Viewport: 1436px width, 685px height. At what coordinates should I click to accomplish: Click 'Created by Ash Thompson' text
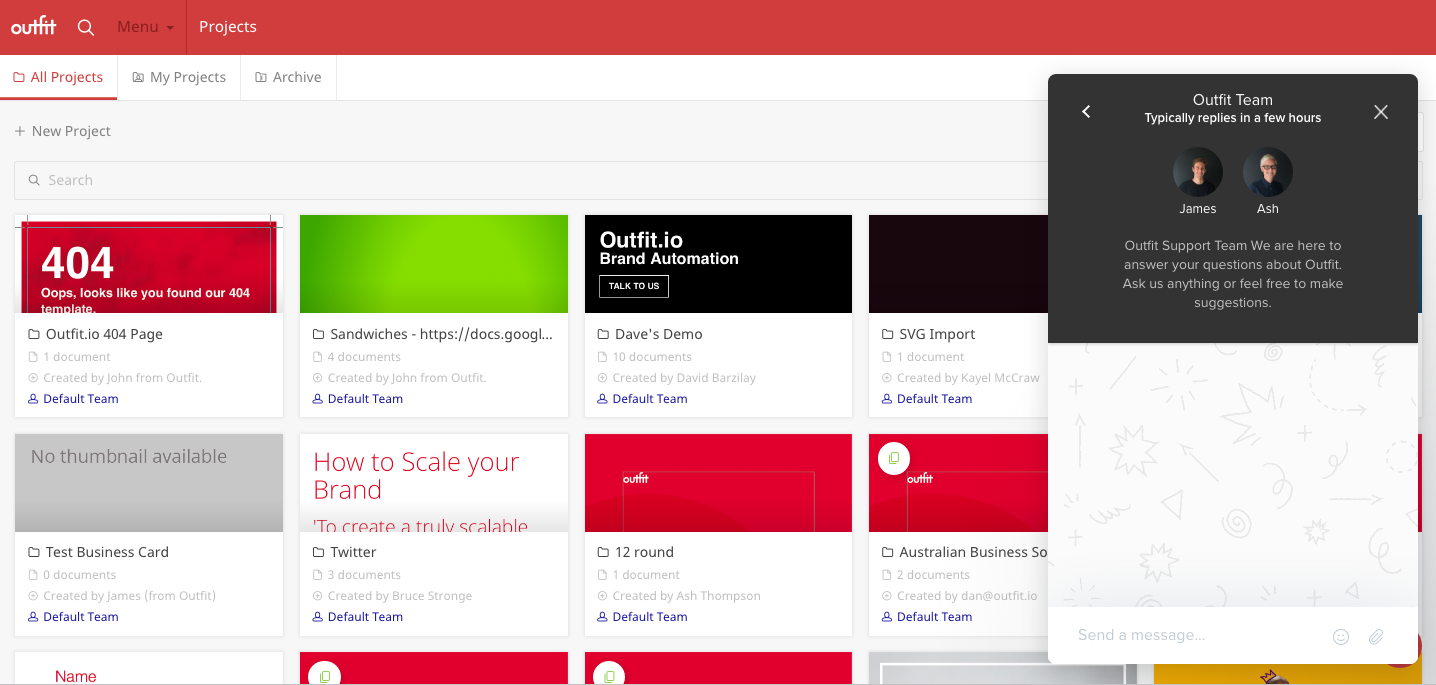(686, 596)
